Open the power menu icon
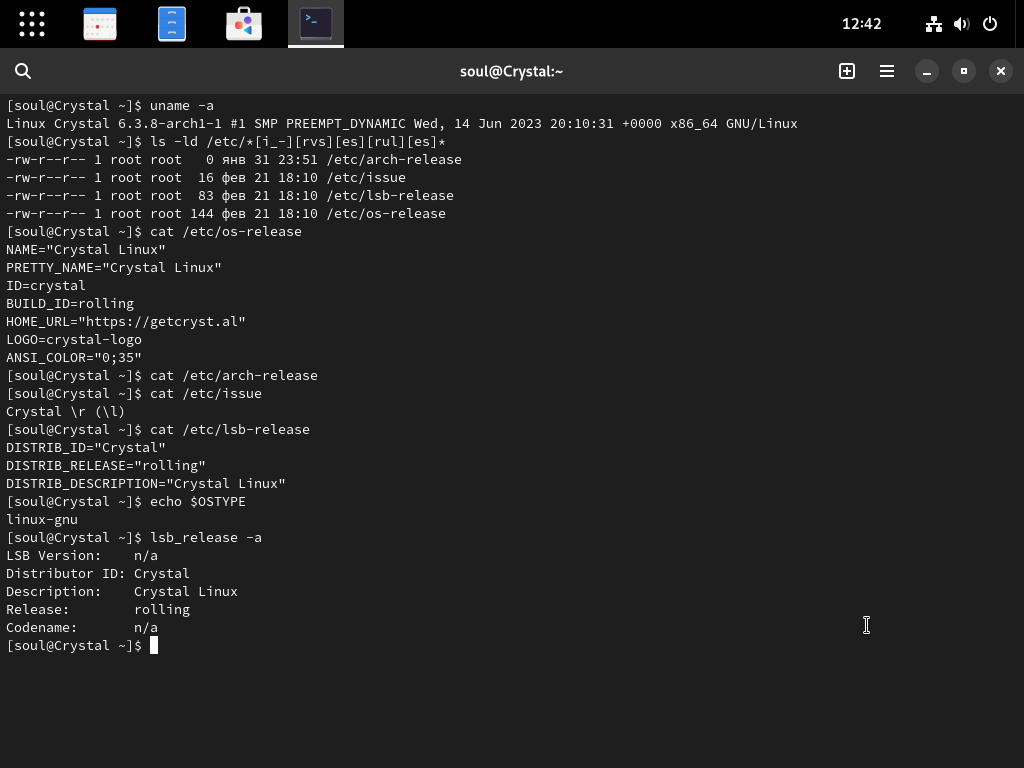This screenshot has width=1024, height=768. [x=990, y=24]
